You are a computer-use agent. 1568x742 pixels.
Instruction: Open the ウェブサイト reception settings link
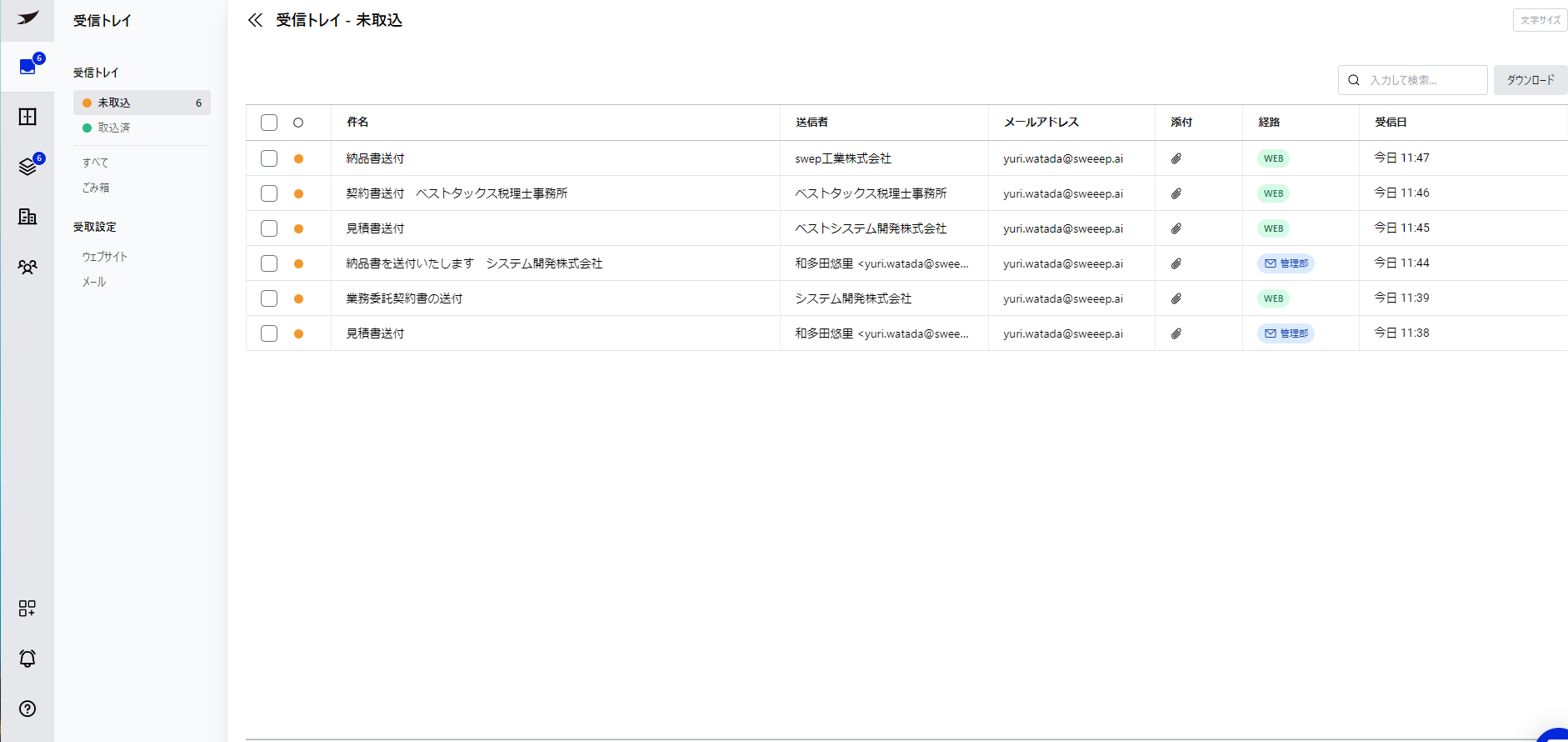tap(105, 257)
